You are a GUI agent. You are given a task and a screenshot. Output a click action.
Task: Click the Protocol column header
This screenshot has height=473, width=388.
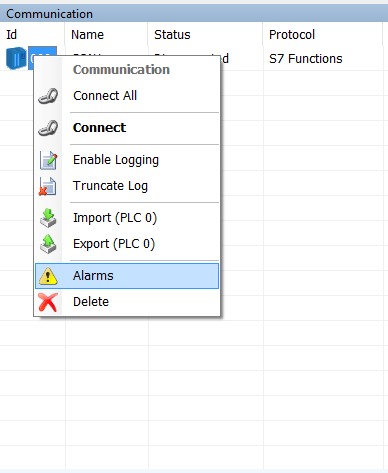coord(323,35)
